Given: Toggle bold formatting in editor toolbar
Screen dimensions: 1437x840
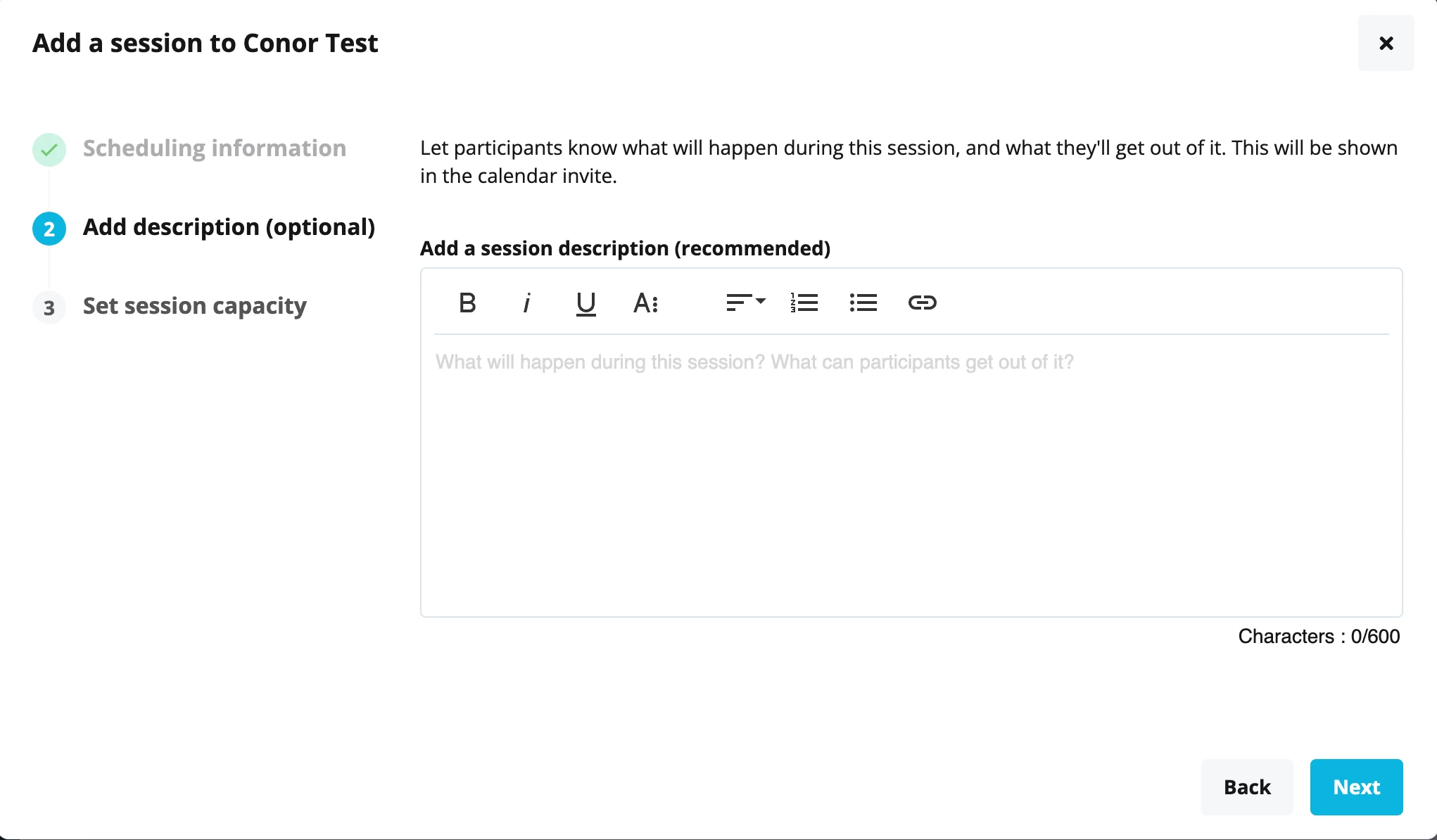Looking at the screenshot, I should pos(467,303).
